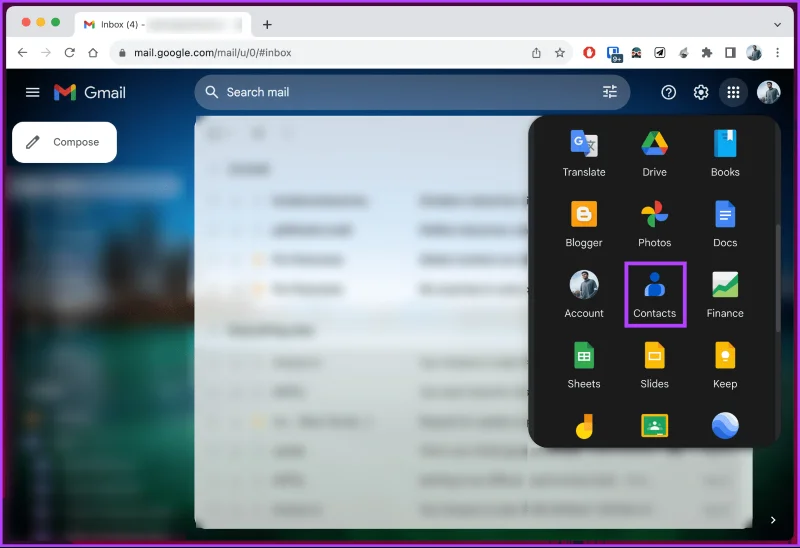
Task: Open the Extensions puzzle menu
Action: [707, 53]
